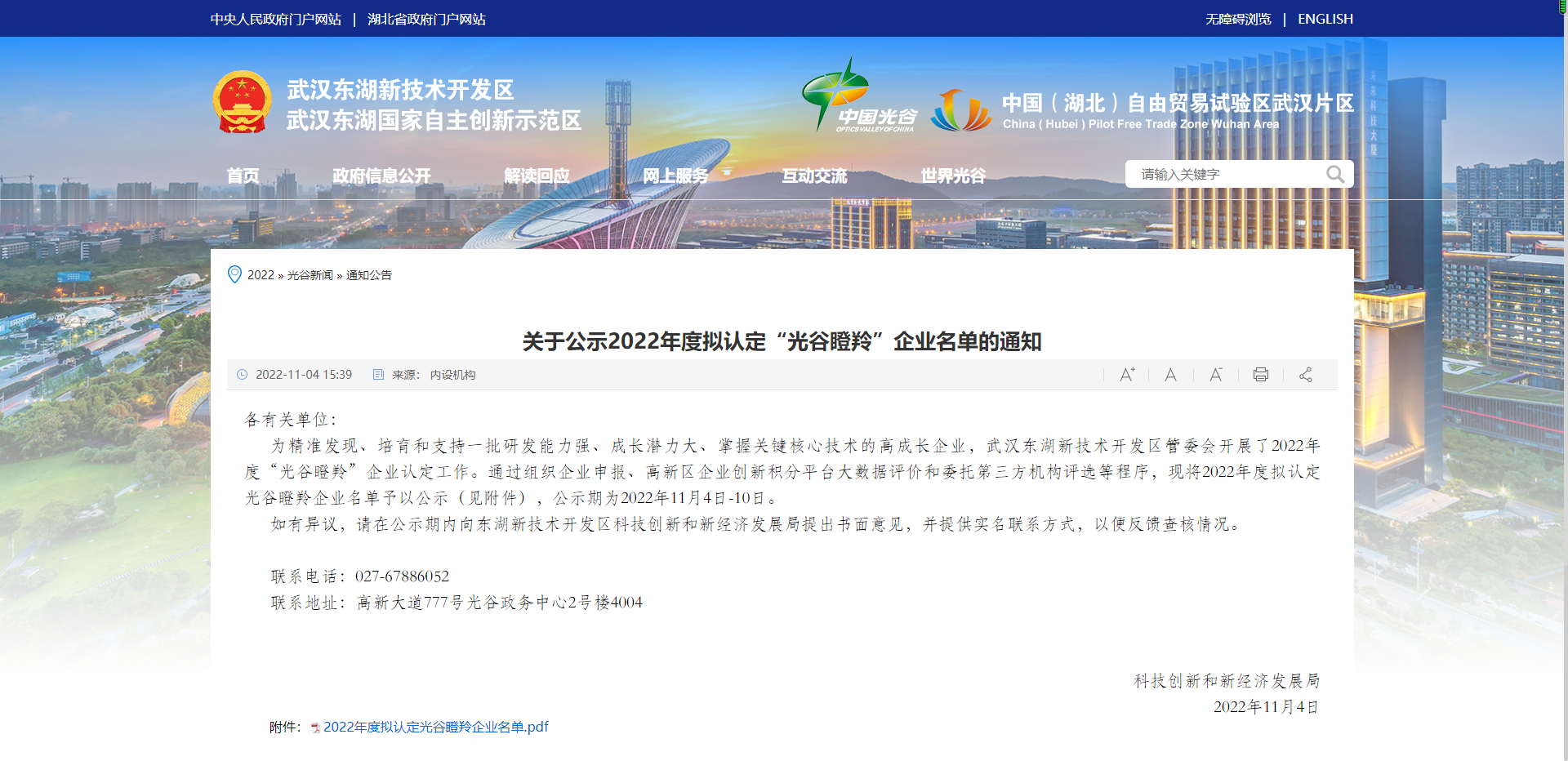Image resolution: width=1568 pixels, height=761 pixels.
Task: Click the search magnifier icon
Action: [x=1335, y=174]
